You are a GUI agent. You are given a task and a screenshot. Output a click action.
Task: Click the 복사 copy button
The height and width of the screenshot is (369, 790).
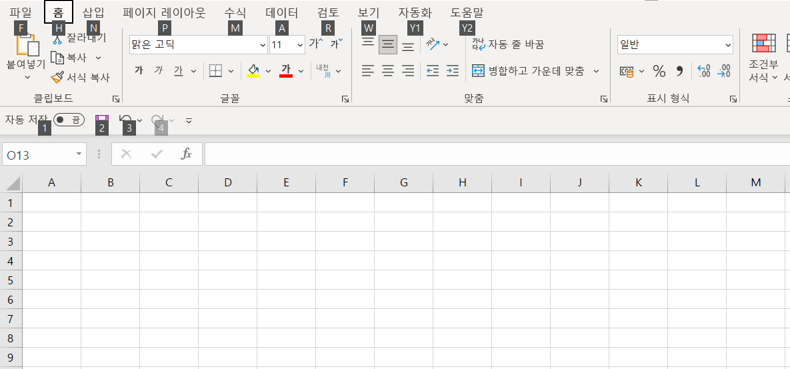70,58
